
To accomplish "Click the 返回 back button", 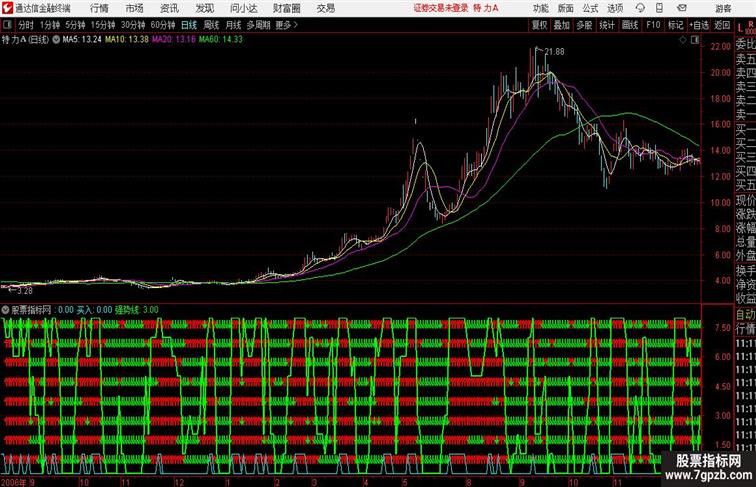I will click(722, 25).
